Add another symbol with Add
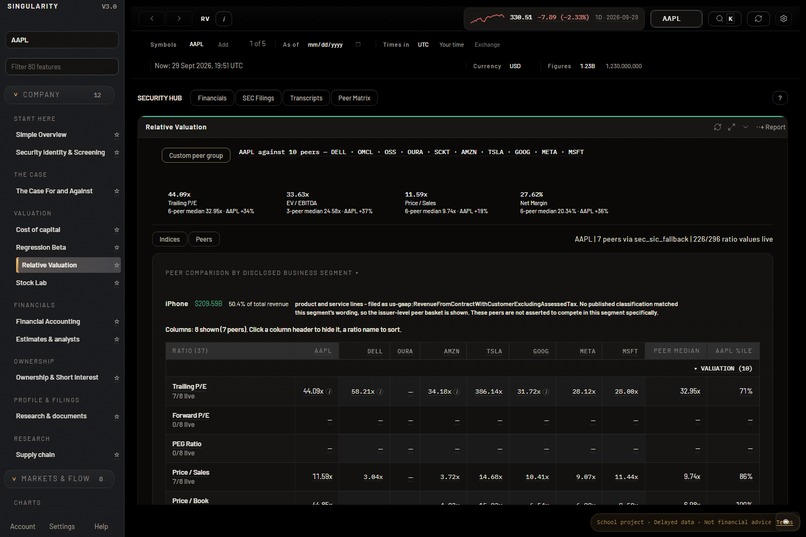 (223, 45)
